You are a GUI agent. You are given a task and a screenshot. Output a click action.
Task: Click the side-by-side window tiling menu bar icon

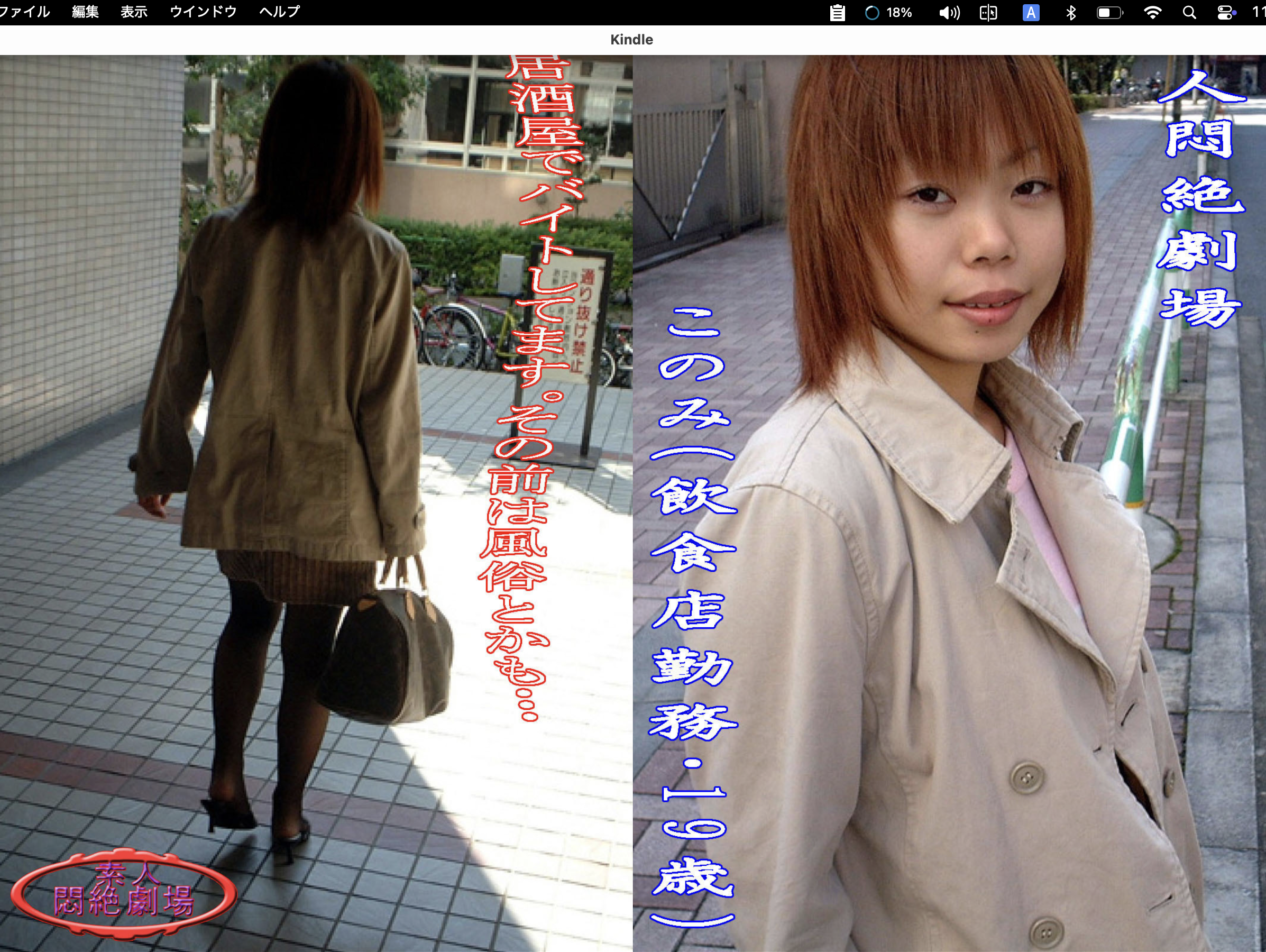988,13
